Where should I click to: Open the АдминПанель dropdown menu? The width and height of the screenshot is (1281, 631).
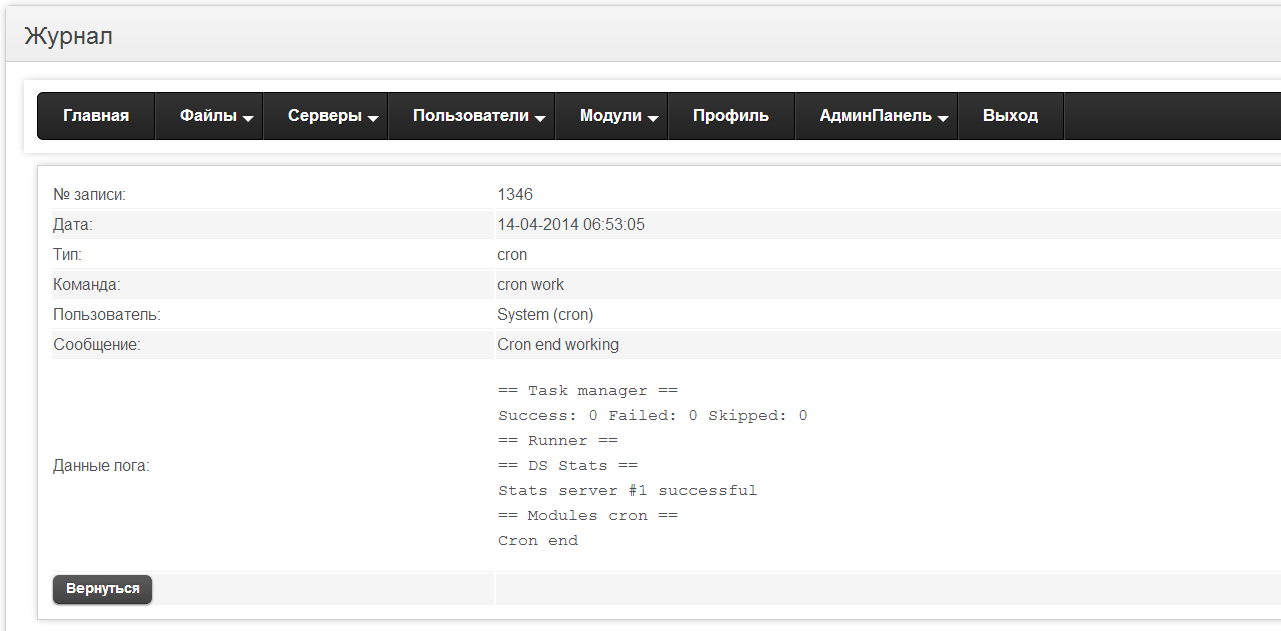coord(876,116)
